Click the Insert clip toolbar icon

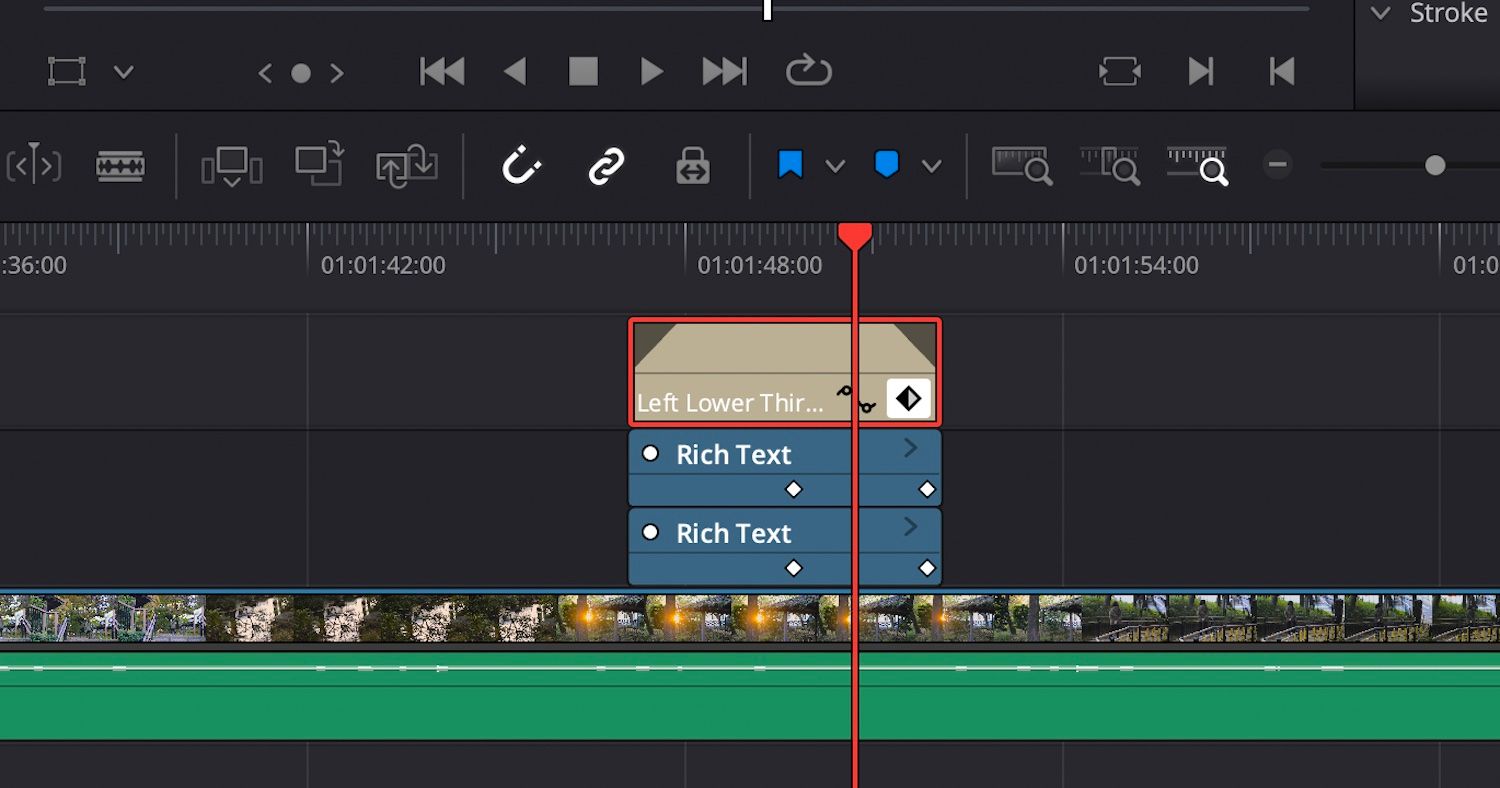tap(231, 166)
